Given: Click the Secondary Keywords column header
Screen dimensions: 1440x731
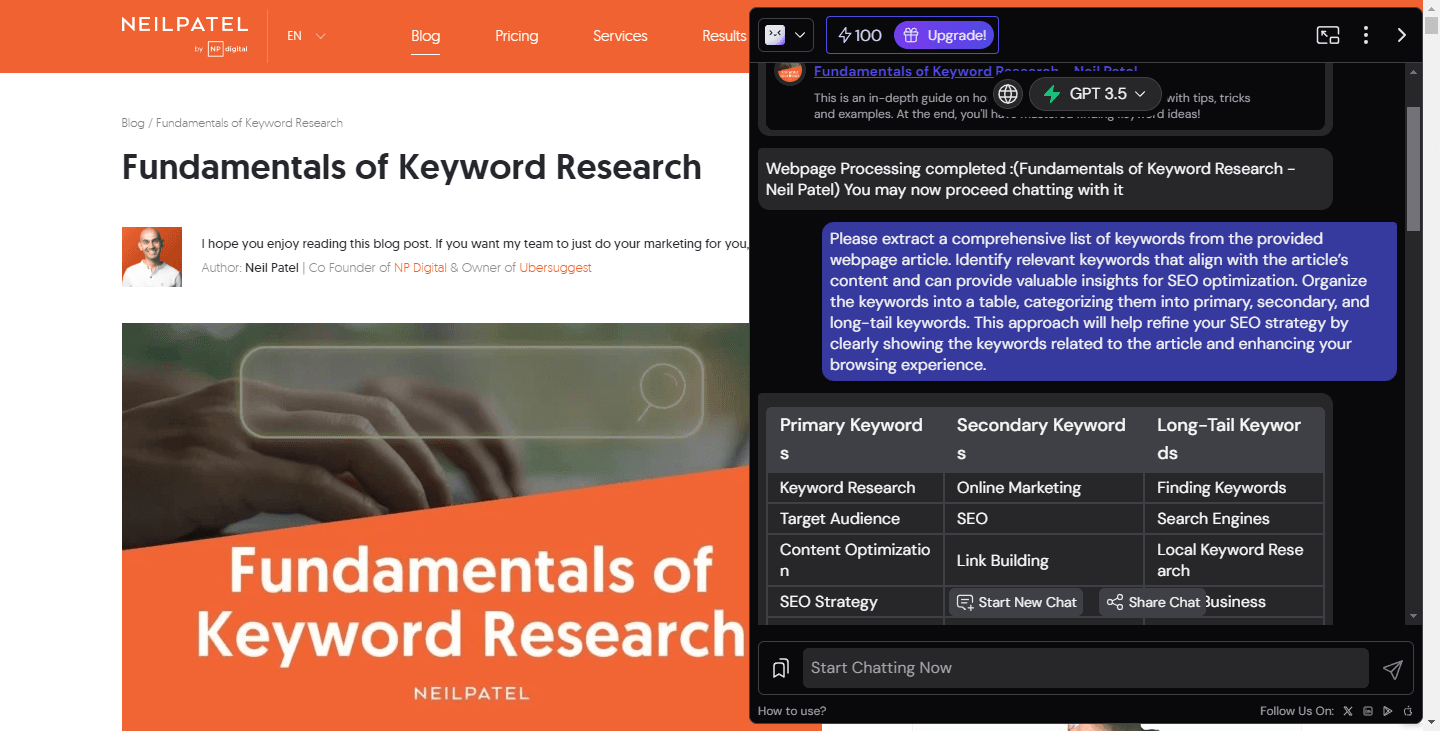Looking at the screenshot, I should point(1044,439).
